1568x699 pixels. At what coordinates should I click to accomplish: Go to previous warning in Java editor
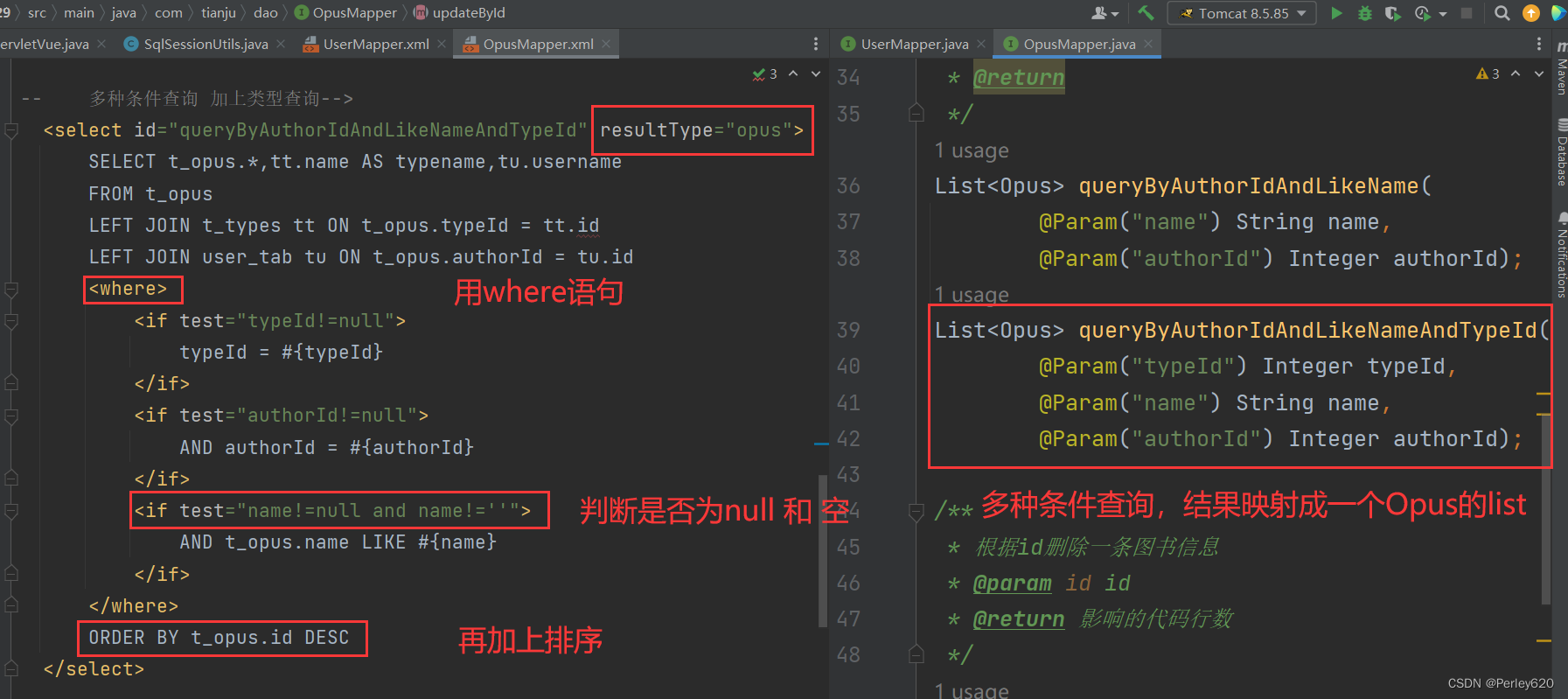[x=1516, y=74]
